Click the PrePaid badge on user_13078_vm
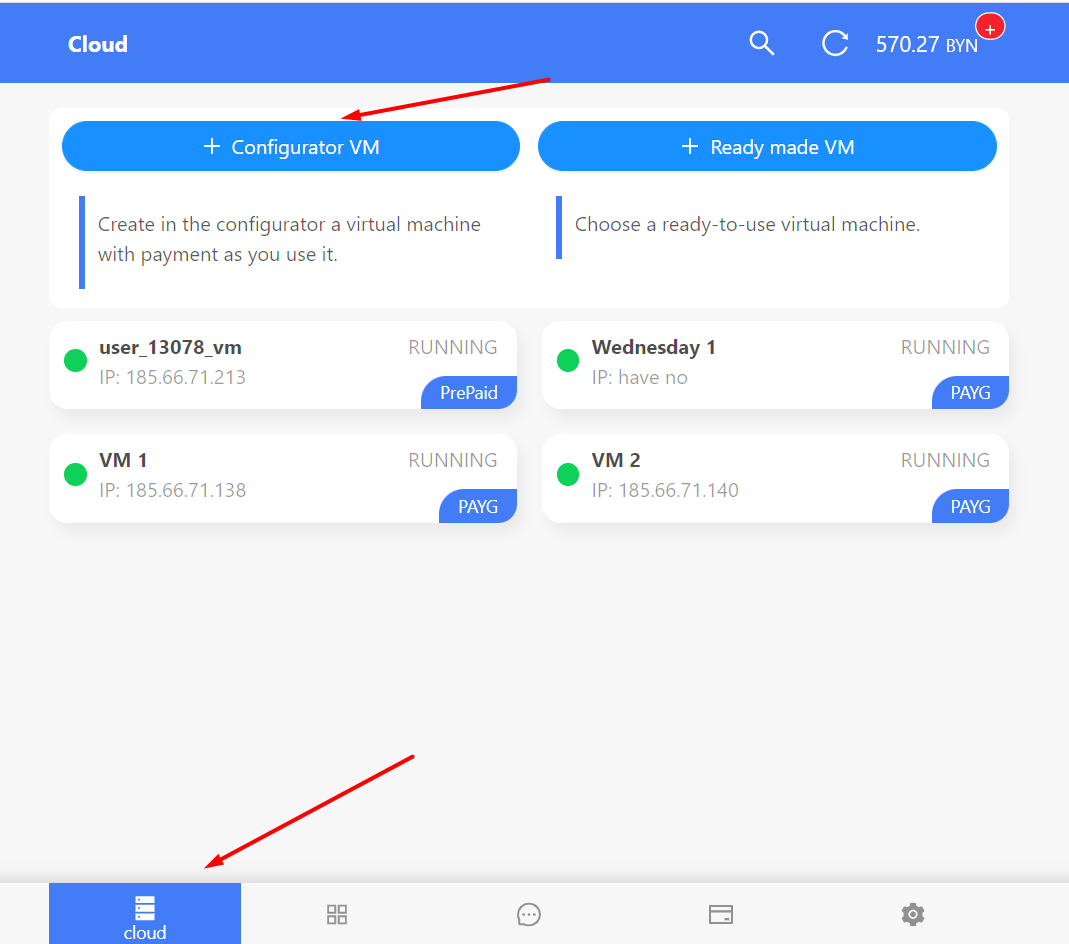The height and width of the screenshot is (944, 1069). pyautogui.click(x=469, y=393)
